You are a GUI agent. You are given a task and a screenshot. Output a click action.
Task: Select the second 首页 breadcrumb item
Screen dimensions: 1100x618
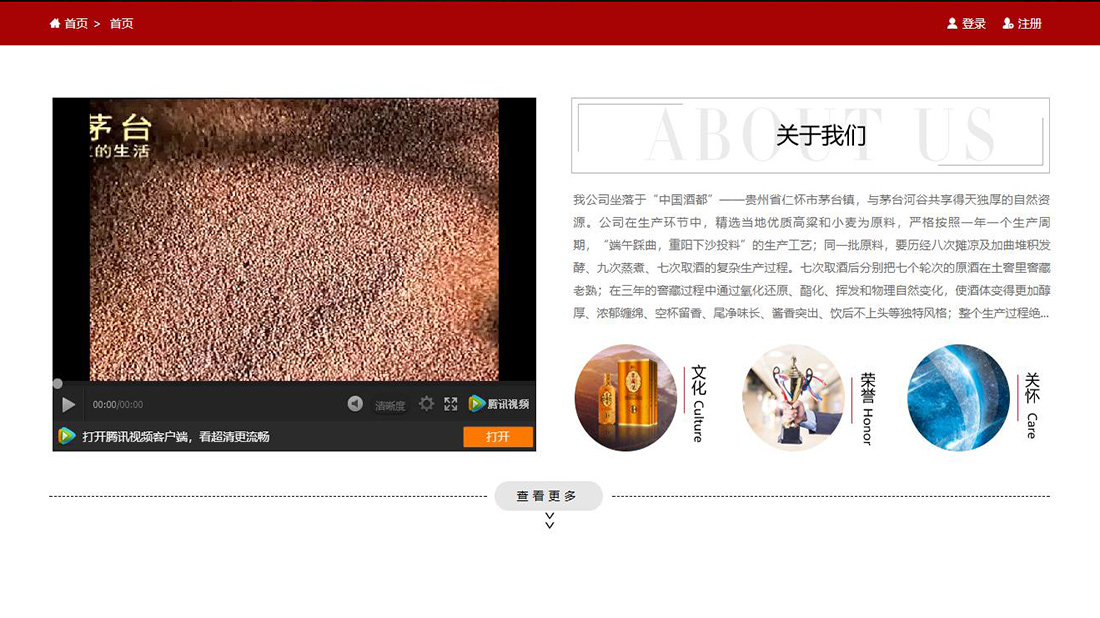coord(121,24)
